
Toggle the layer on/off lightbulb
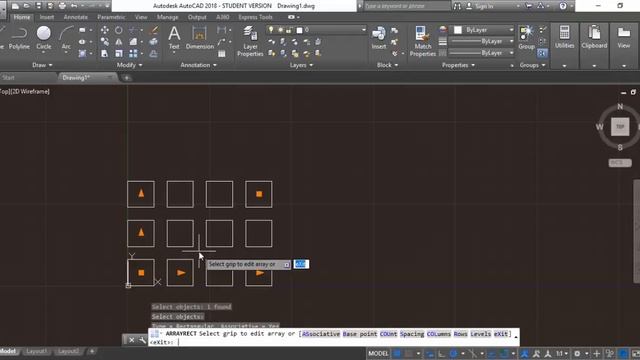coord(271,30)
